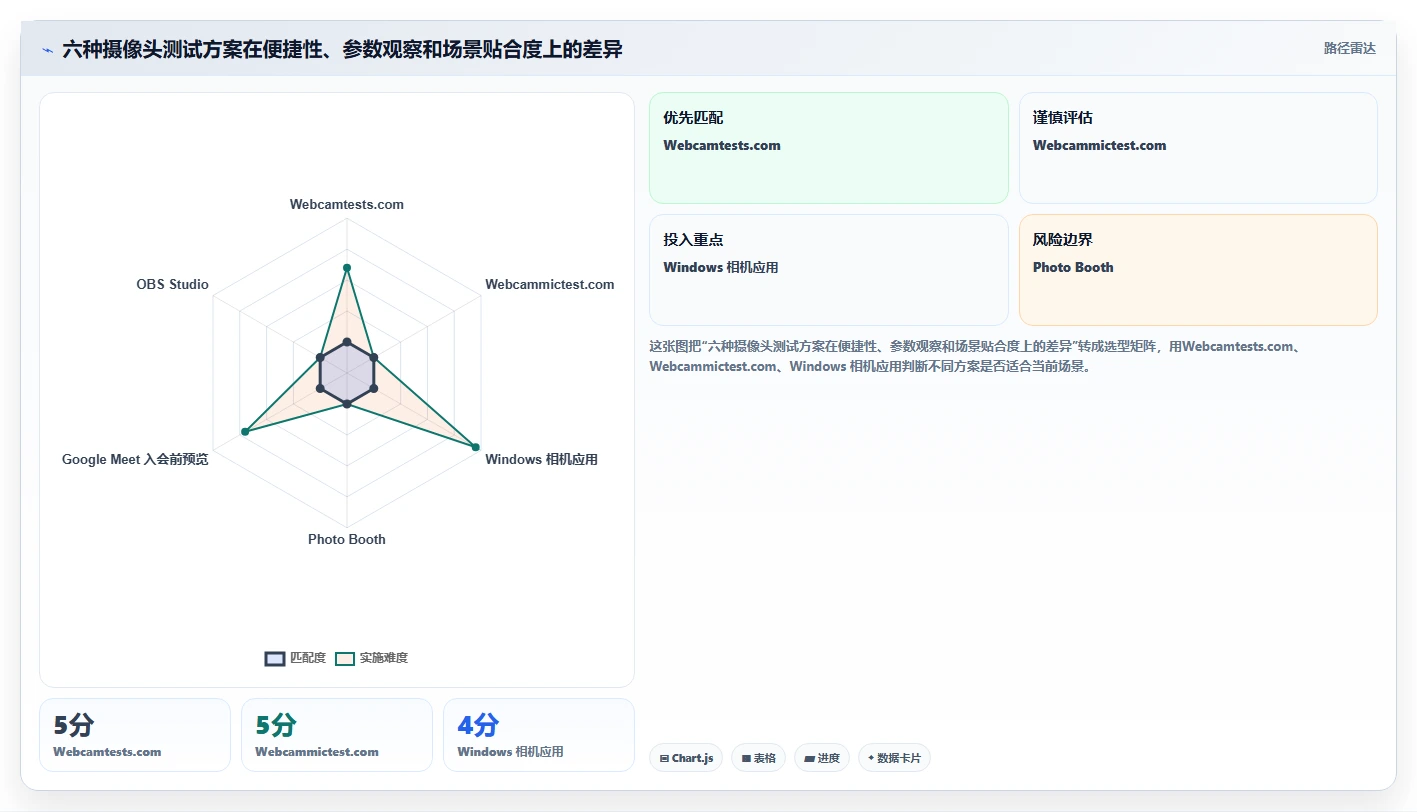
Task: Click the 5分 Webcamtests.com stat card
Action: [135, 735]
